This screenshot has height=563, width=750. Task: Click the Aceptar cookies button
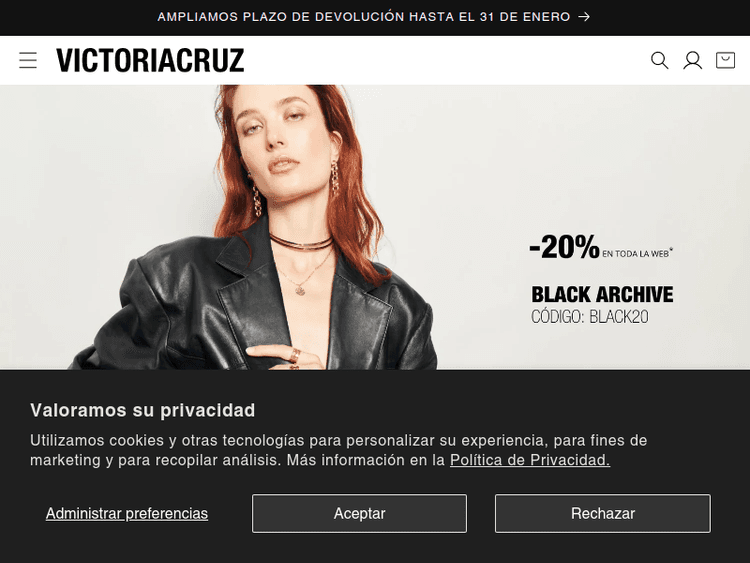pos(359,513)
